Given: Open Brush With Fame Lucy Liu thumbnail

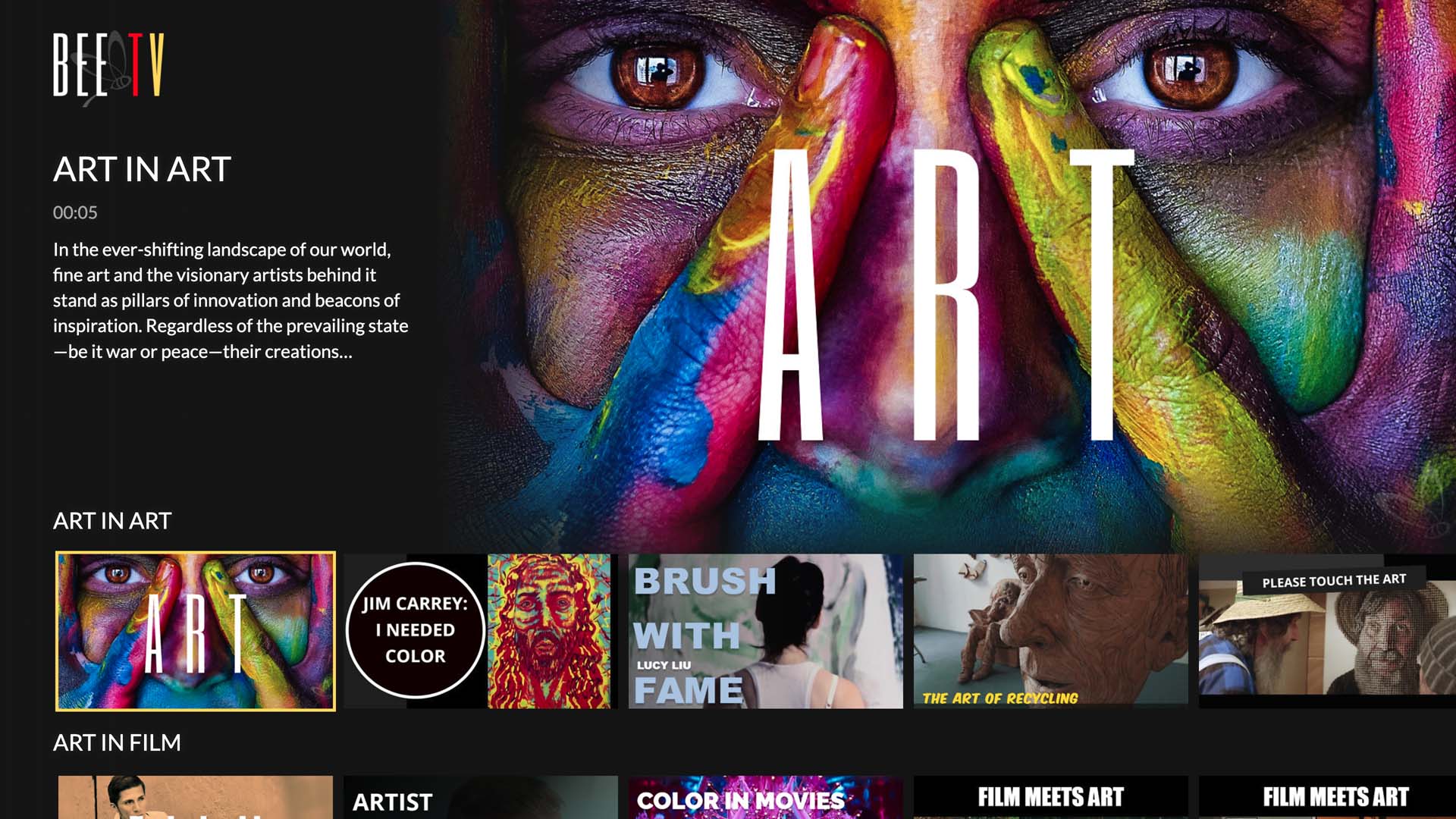Looking at the screenshot, I should 766,631.
